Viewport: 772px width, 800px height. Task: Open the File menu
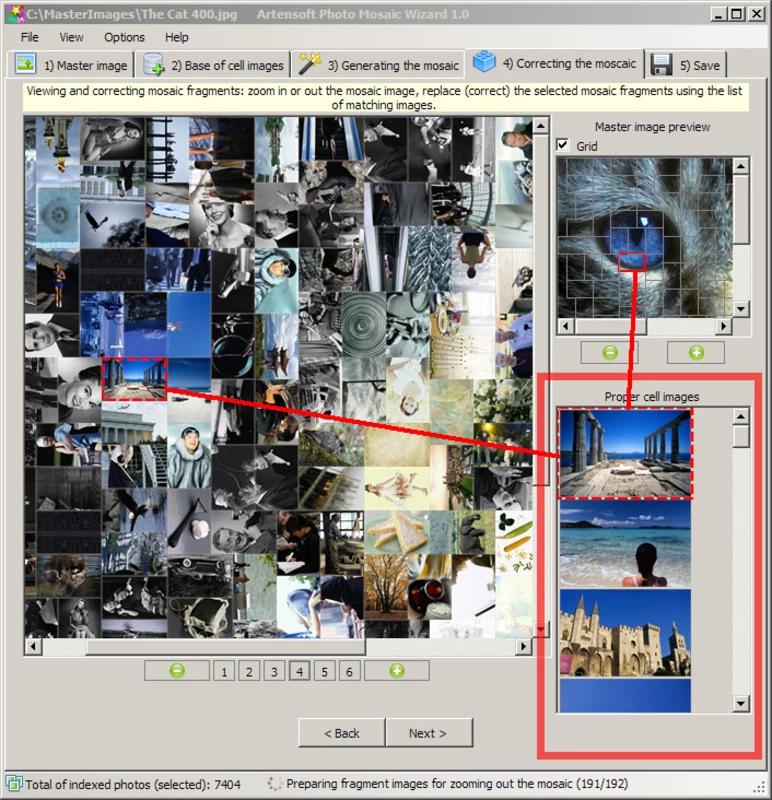click(x=30, y=37)
